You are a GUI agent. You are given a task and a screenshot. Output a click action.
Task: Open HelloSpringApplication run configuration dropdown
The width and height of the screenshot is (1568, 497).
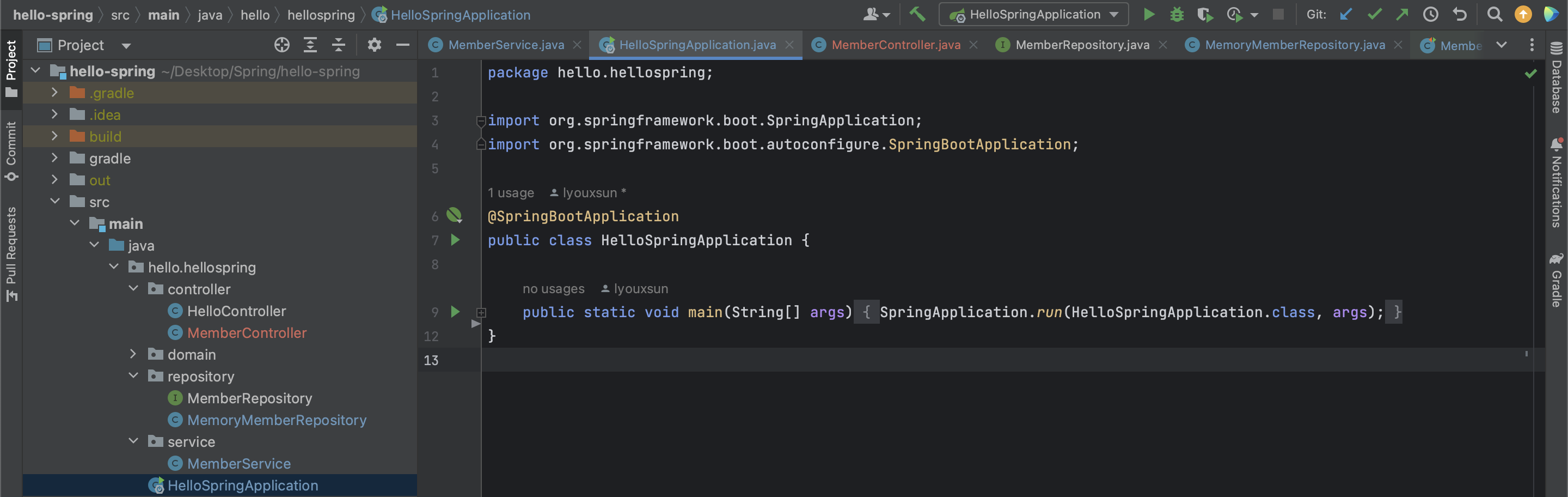[x=1033, y=14]
